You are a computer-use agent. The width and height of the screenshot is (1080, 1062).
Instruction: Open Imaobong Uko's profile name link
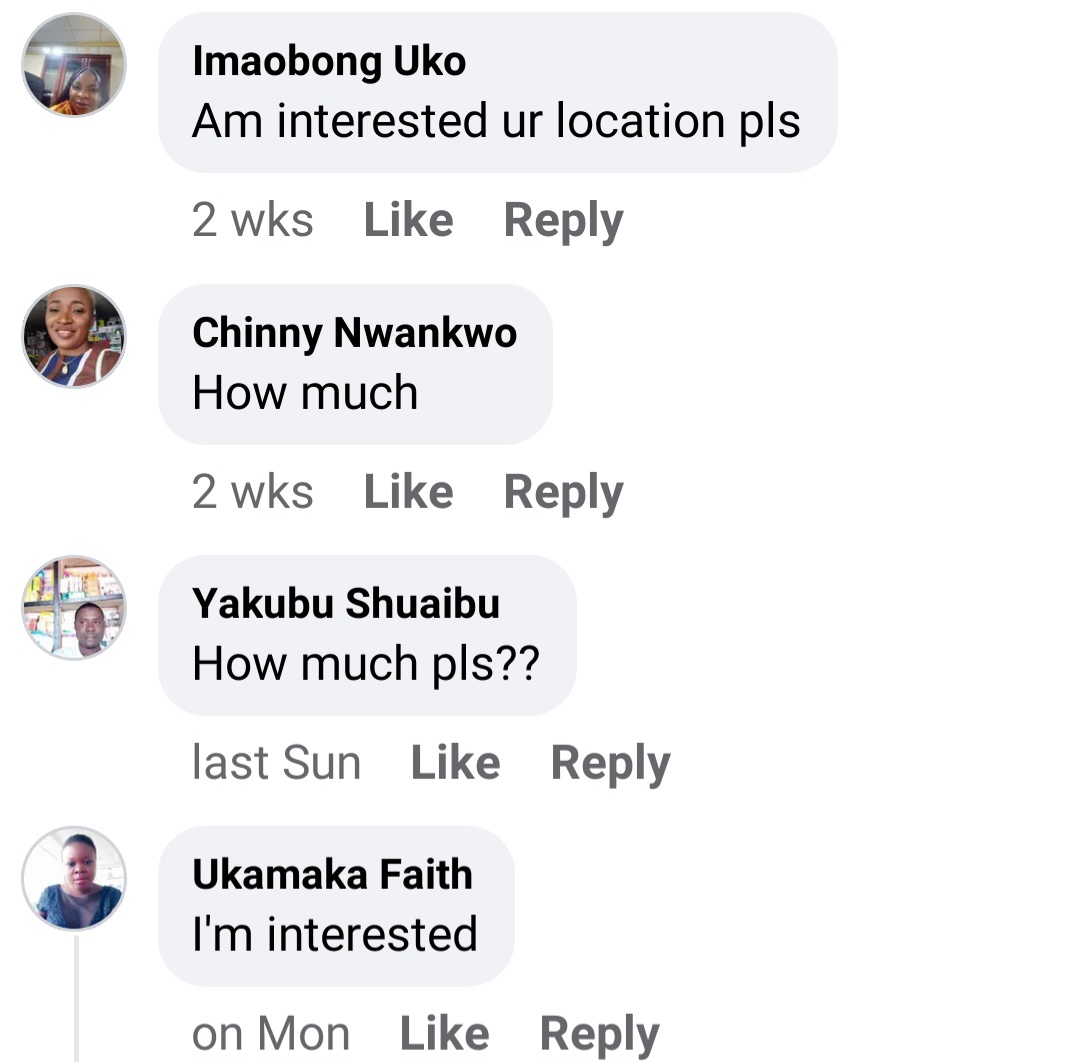point(329,62)
